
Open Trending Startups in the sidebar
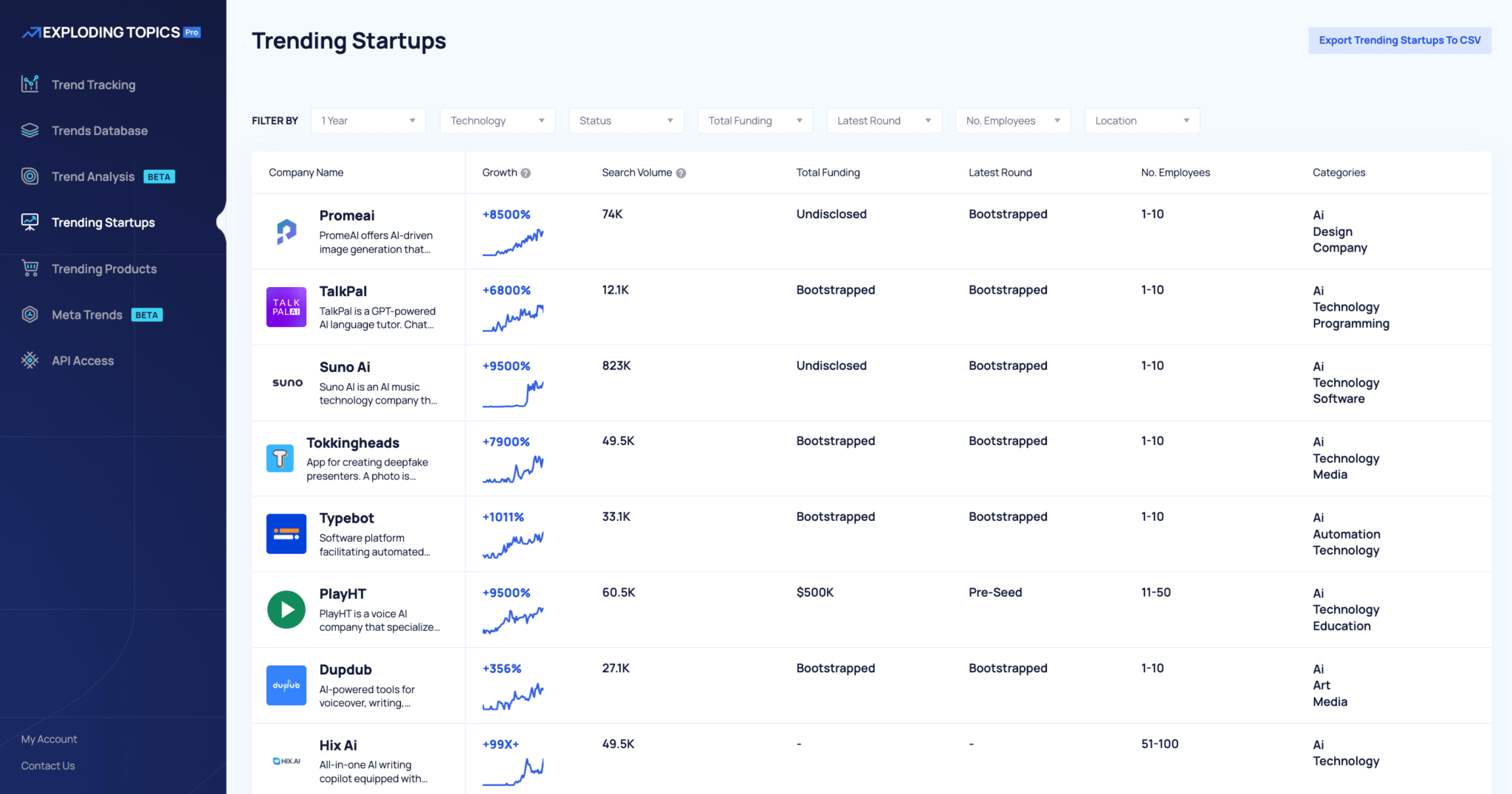coord(103,223)
